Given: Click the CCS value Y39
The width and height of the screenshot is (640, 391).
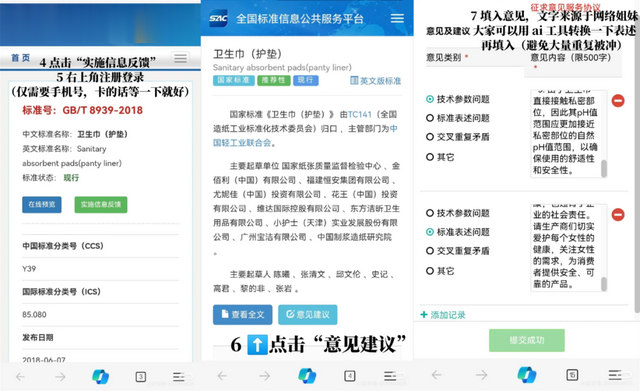Looking at the screenshot, I should (29, 269).
